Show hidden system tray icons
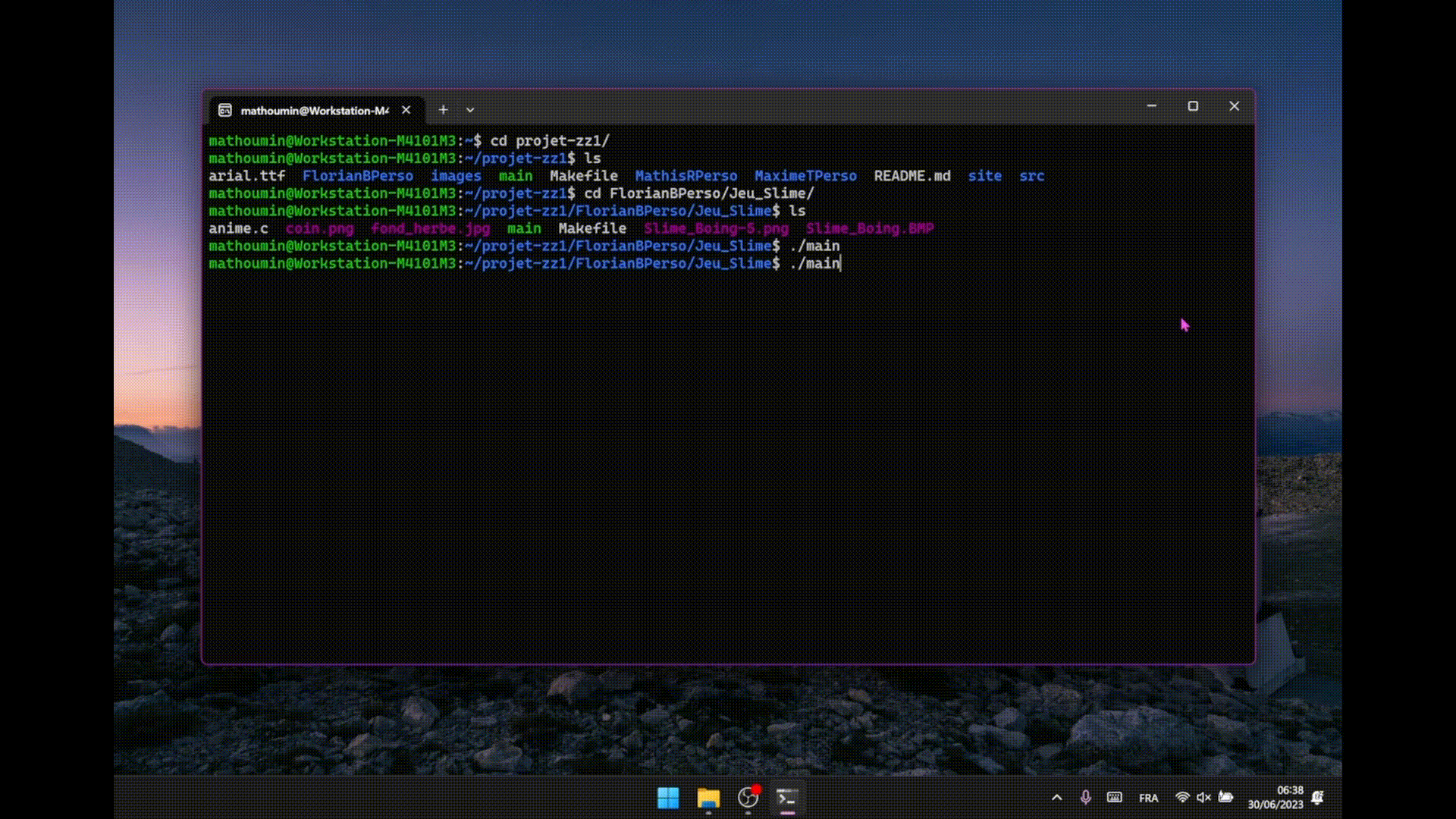1456x819 pixels. (1056, 798)
